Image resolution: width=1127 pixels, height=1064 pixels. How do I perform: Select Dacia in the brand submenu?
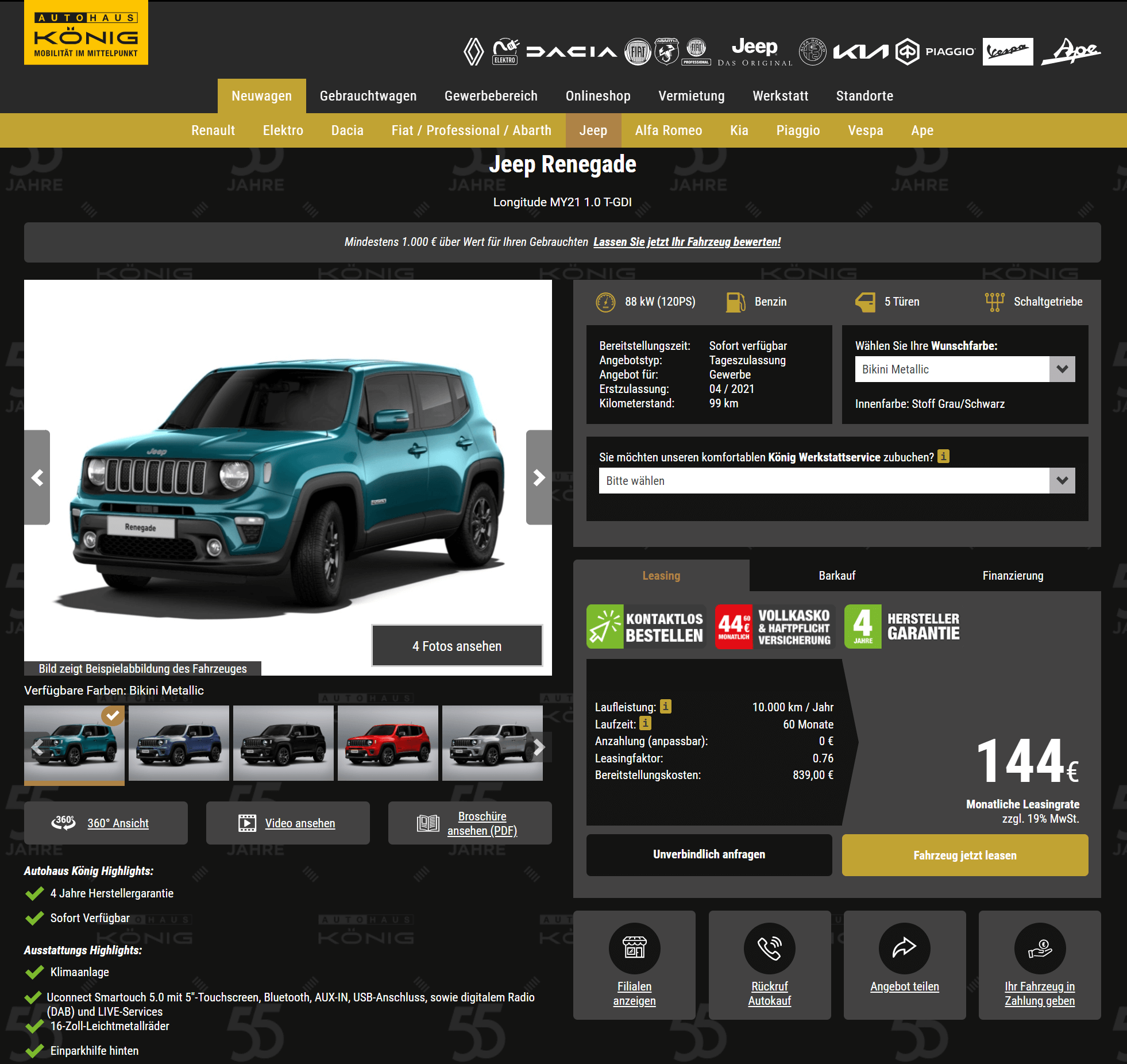(x=348, y=130)
